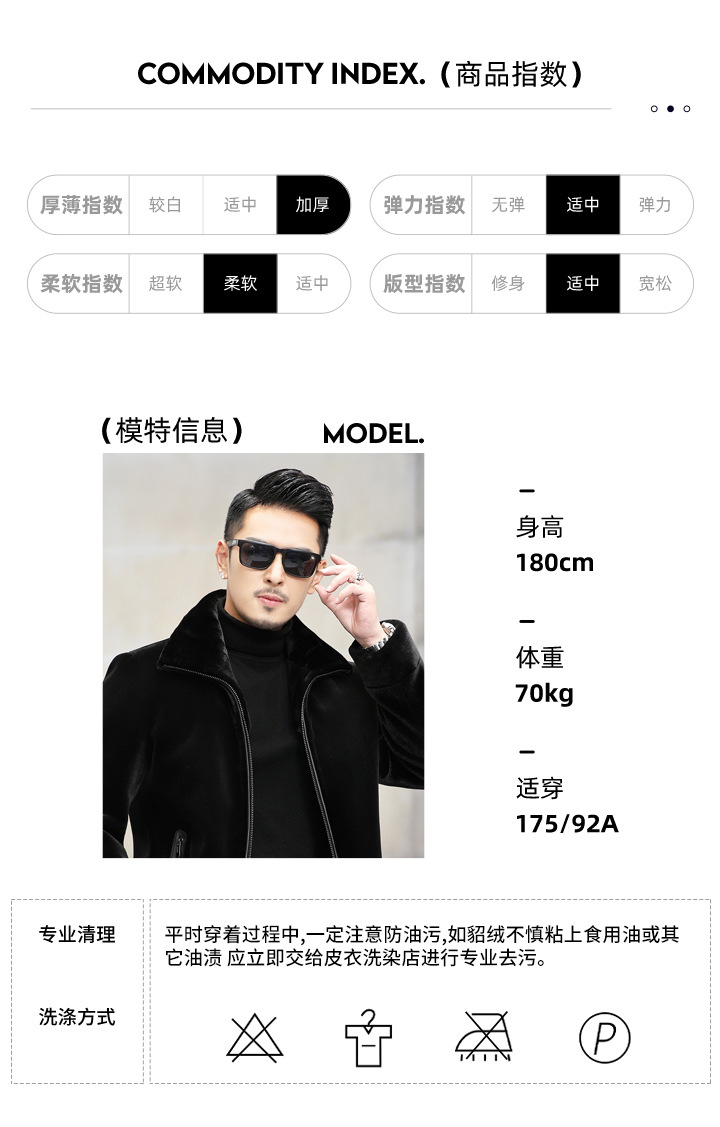Pick 弹力 in elasticity index
720x1127 pixels.
[655, 205]
